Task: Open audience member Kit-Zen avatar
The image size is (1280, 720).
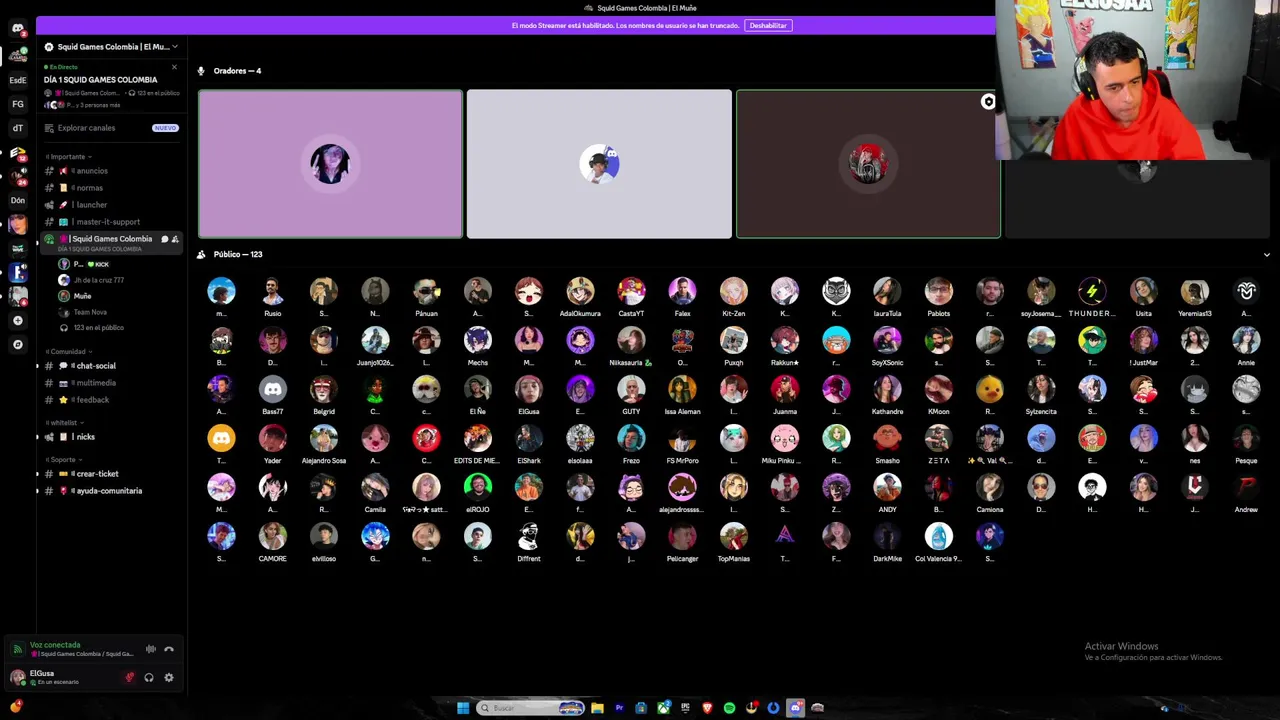Action: click(x=734, y=291)
